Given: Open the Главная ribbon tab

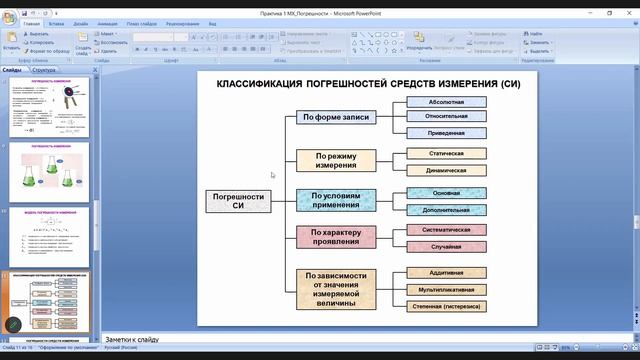Looking at the screenshot, I should pos(31,24).
